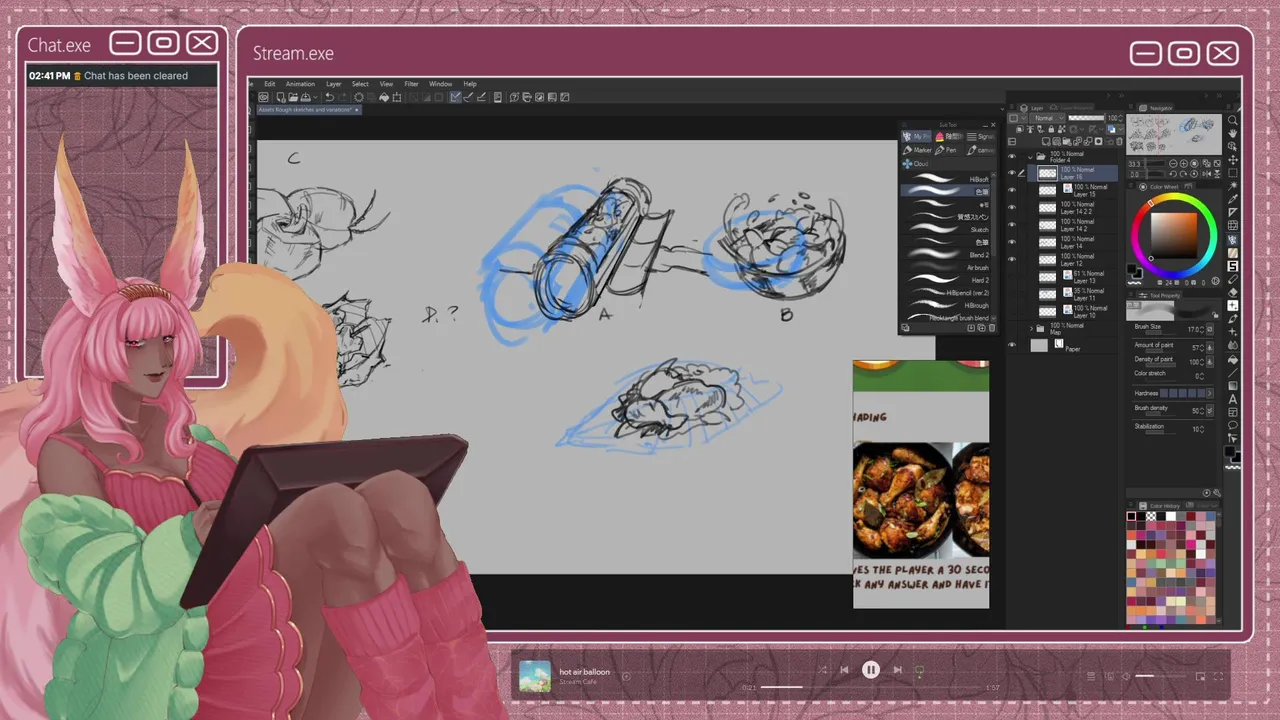The image size is (1280, 720).
Task: Open the layer color palette dropdown
Action: pos(1121,130)
